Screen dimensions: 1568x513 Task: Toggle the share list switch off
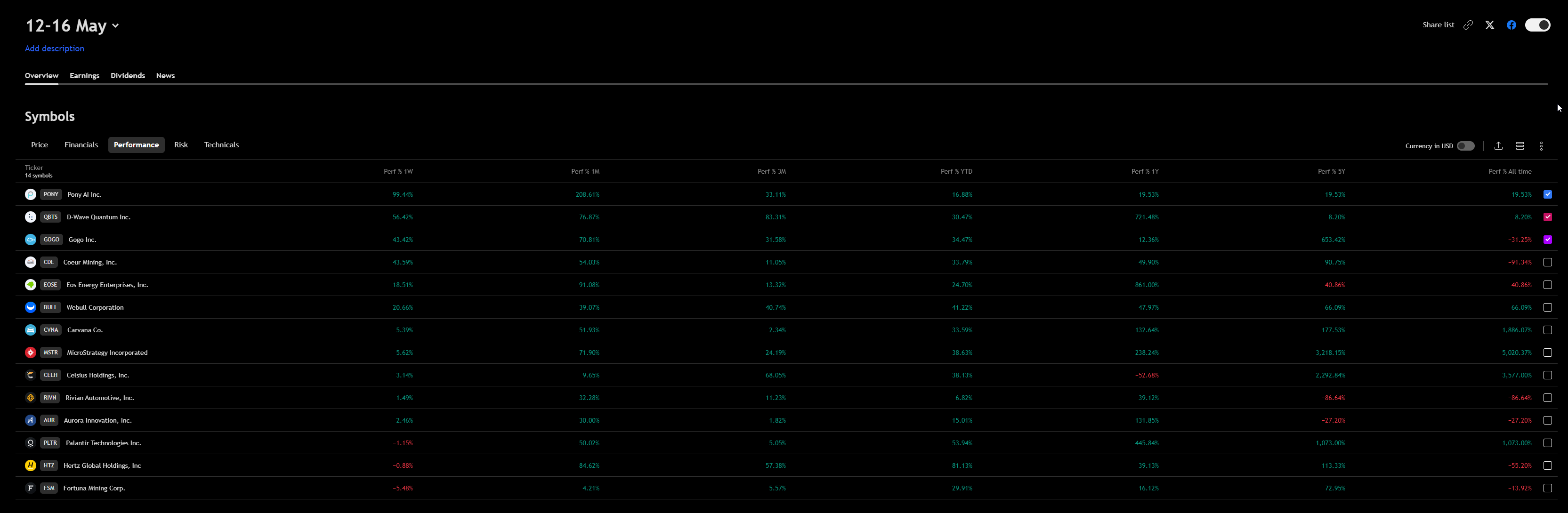[x=1537, y=25]
